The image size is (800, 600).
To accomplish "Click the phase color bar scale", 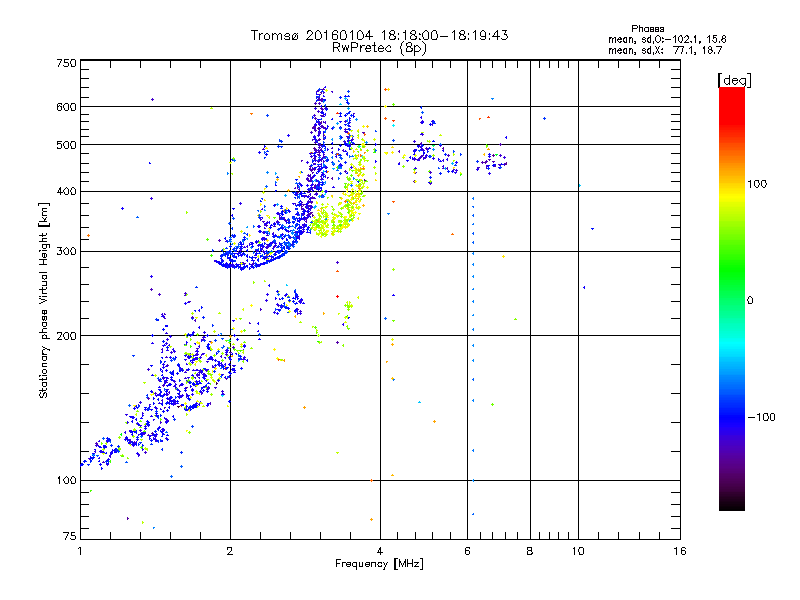I will (x=732, y=298).
